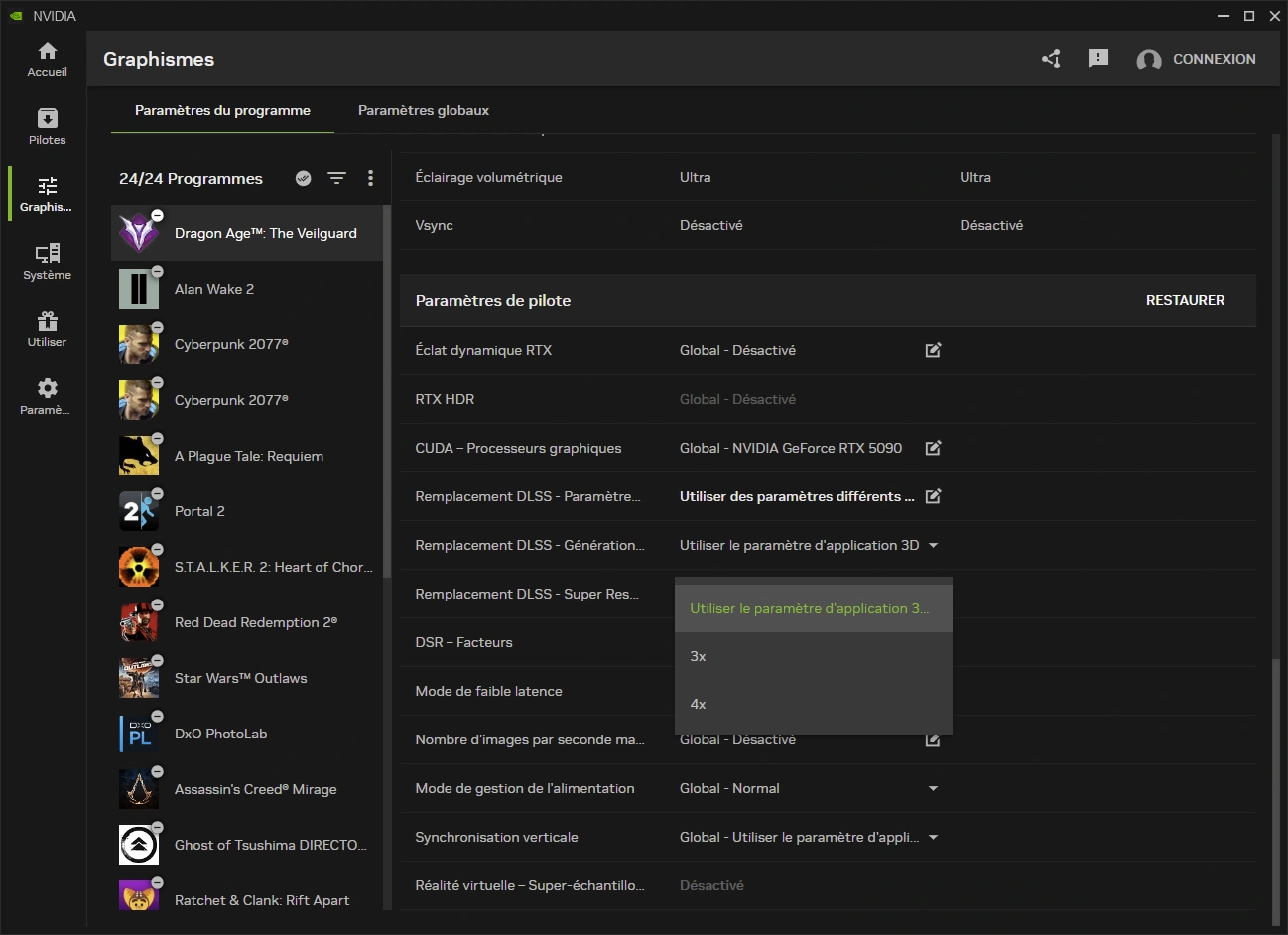Remove A Plague Tale via minus badge
The width and height of the screenshot is (1288, 935).
[x=157, y=438]
